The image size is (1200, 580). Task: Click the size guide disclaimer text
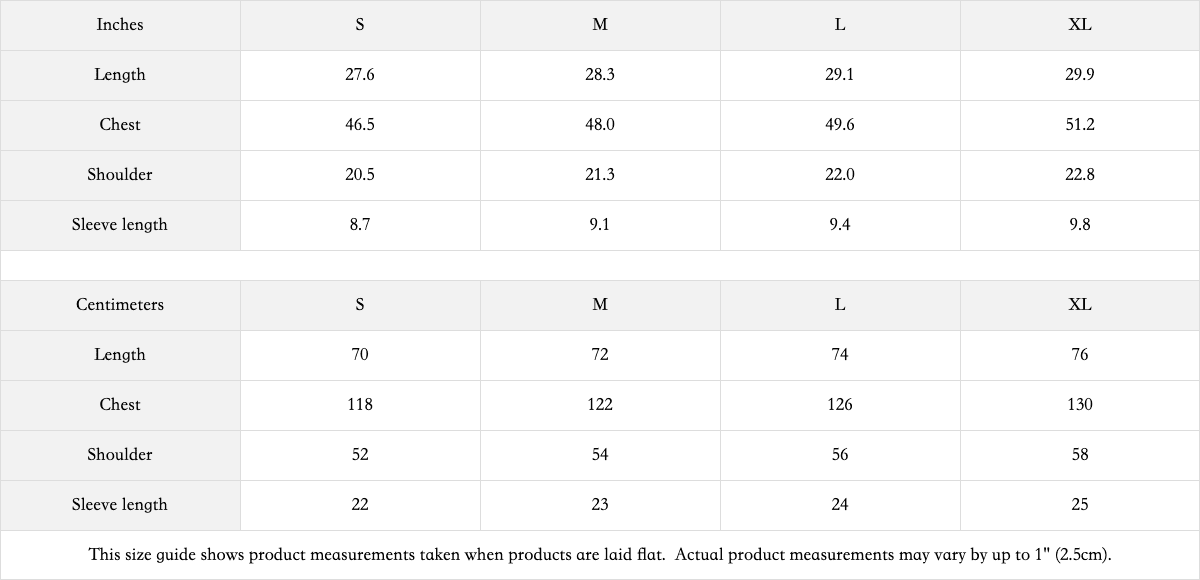pyautogui.click(x=600, y=555)
